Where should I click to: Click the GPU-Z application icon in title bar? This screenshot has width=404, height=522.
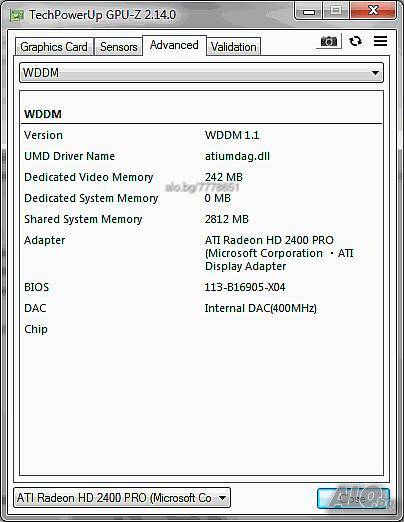tap(16, 15)
